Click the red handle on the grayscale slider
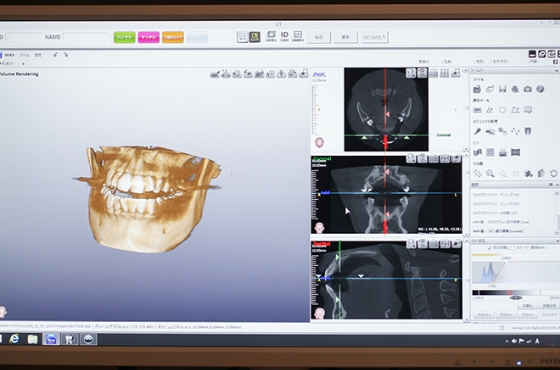 point(509,292)
